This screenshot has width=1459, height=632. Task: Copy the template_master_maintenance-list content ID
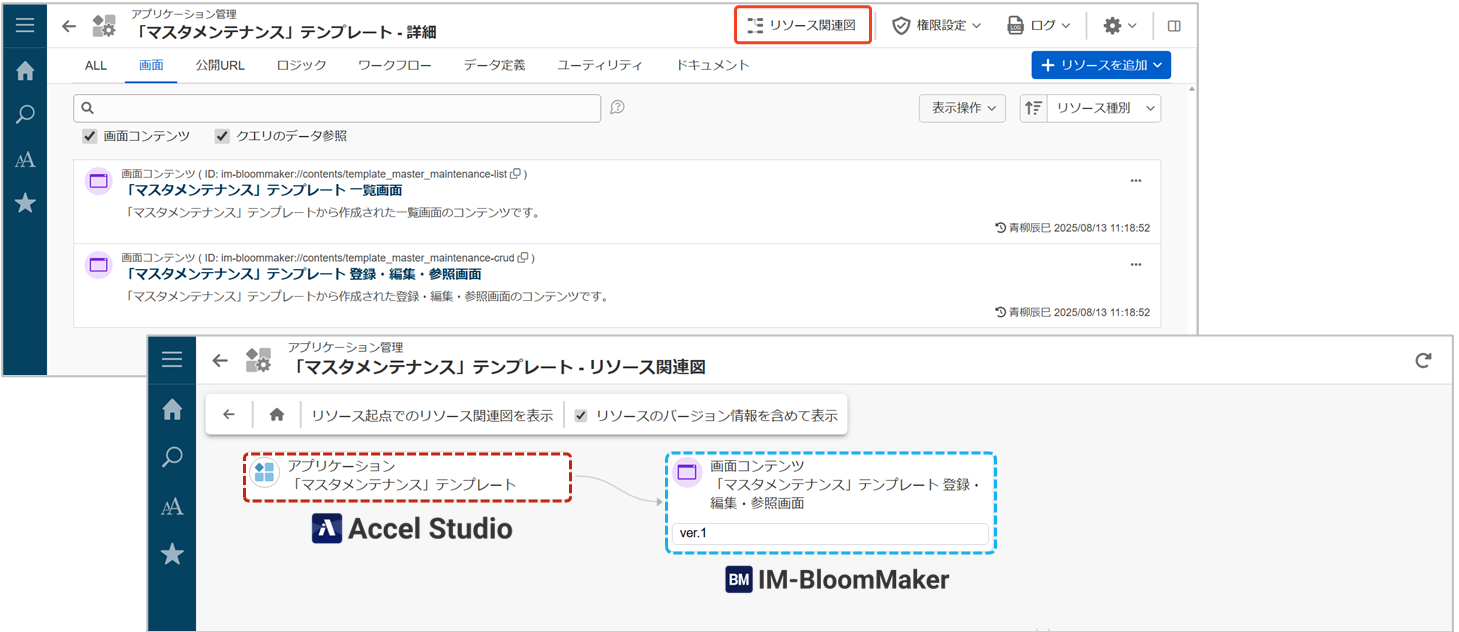pos(516,174)
